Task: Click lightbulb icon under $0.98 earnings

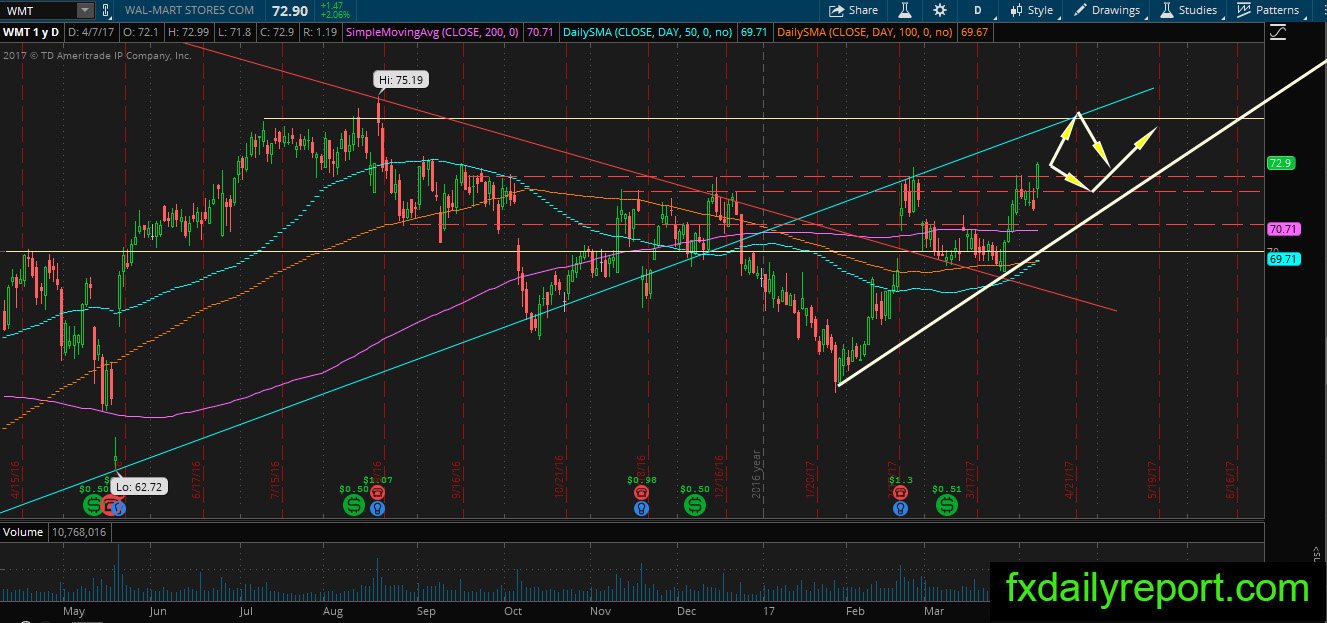Action: pyautogui.click(x=642, y=509)
